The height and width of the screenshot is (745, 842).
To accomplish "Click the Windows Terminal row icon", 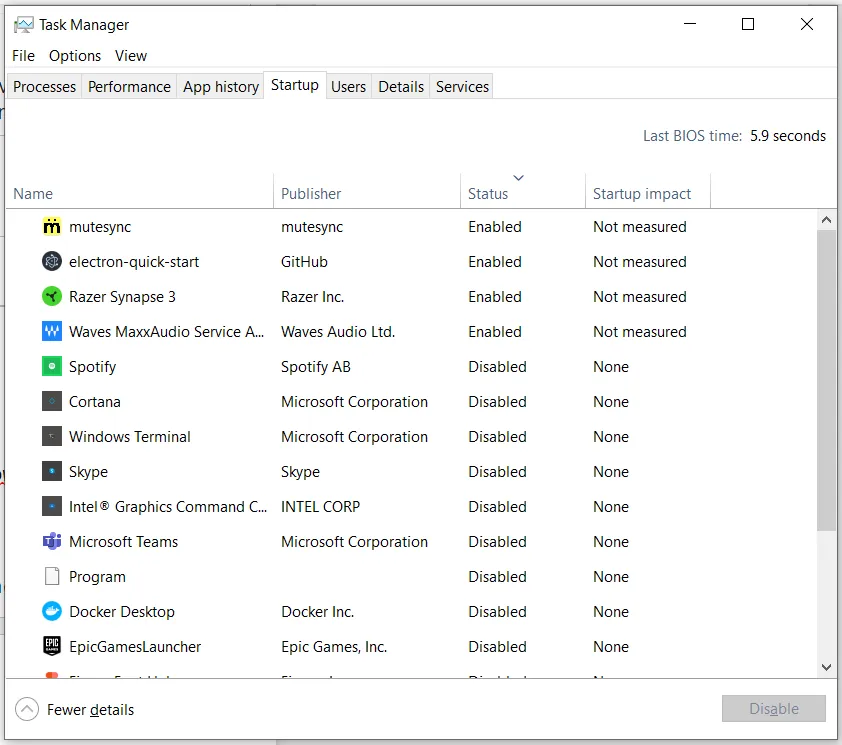I will click(x=52, y=436).
